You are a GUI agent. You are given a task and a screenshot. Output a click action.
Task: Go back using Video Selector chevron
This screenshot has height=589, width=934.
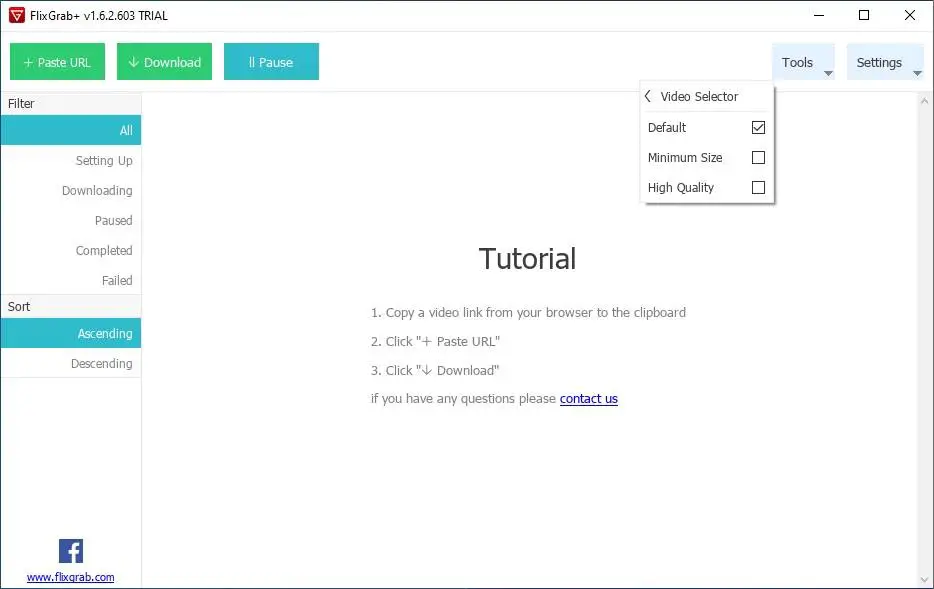pyautogui.click(x=648, y=96)
